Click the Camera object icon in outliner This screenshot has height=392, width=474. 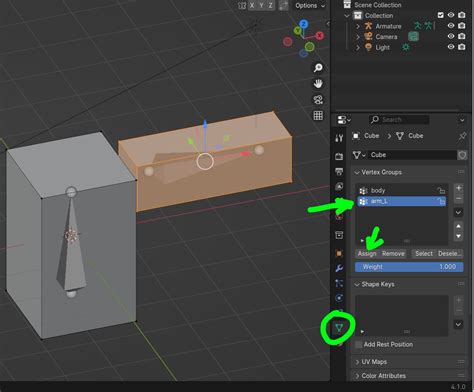[368, 36]
